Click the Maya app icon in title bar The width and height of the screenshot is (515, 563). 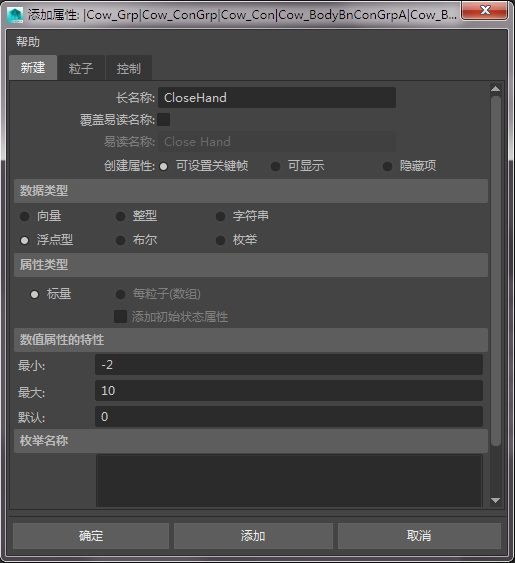15,15
